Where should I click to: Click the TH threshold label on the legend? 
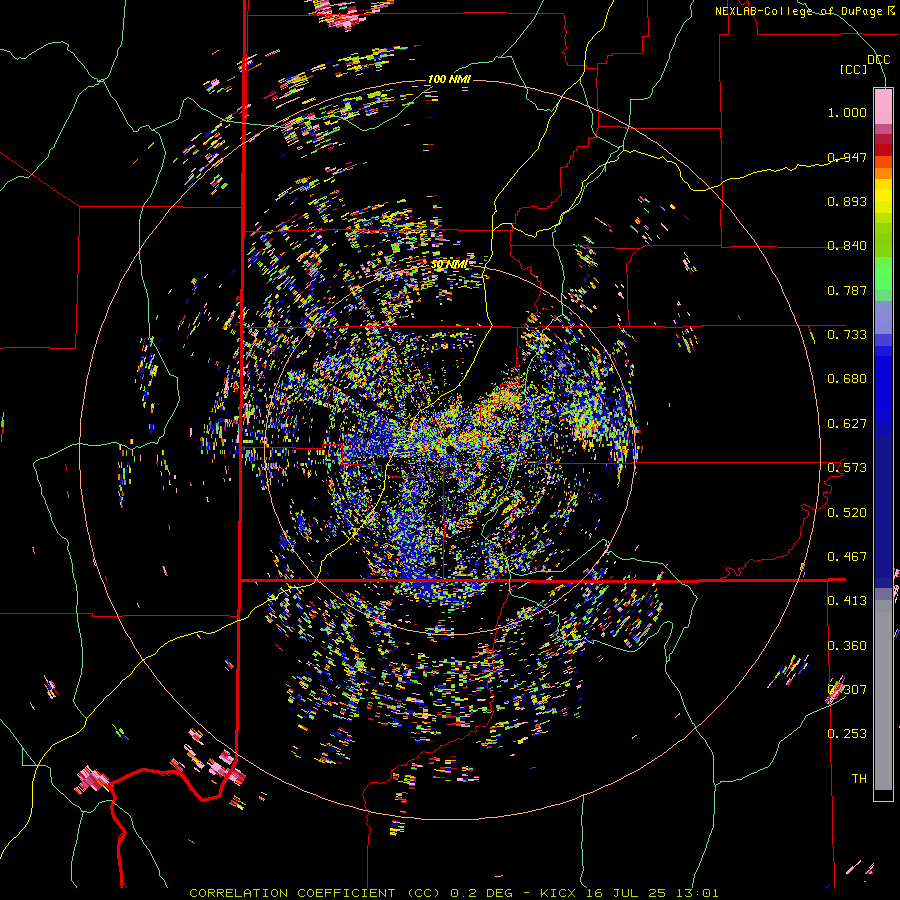click(x=859, y=779)
